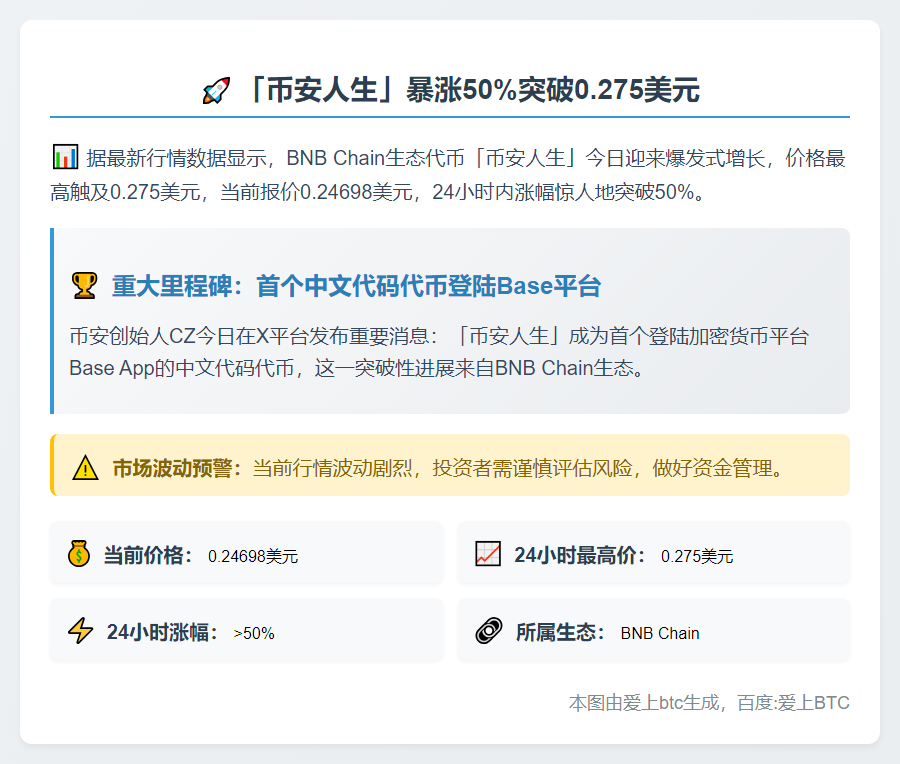Click the 24小时最高价 label text
Image resolution: width=900 pixels, height=764 pixels.
tap(580, 555)
